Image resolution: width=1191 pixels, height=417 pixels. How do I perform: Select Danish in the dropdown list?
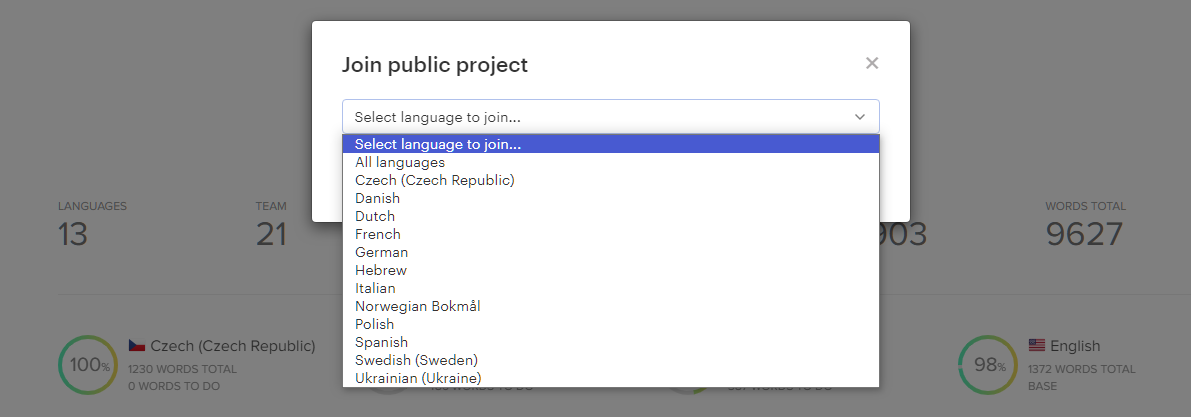[377, 198]
